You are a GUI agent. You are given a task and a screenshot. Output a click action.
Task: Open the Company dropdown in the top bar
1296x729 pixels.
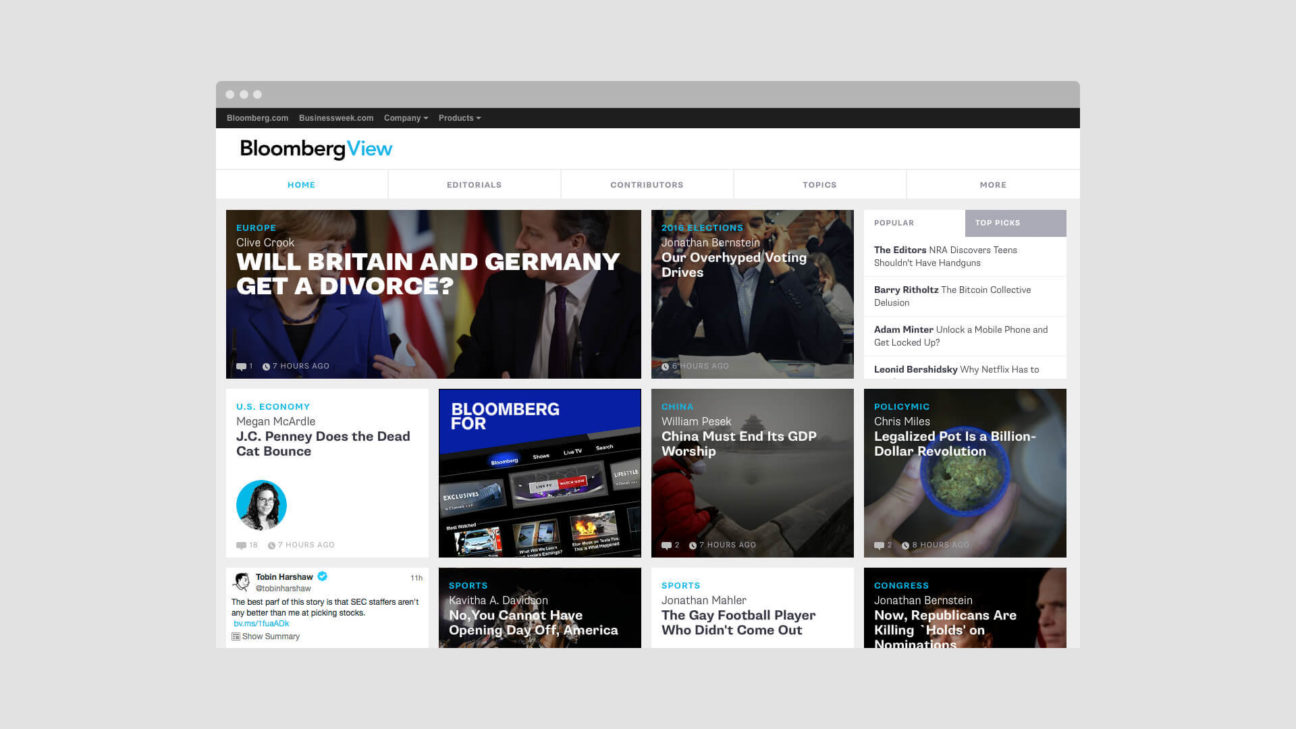404,118
